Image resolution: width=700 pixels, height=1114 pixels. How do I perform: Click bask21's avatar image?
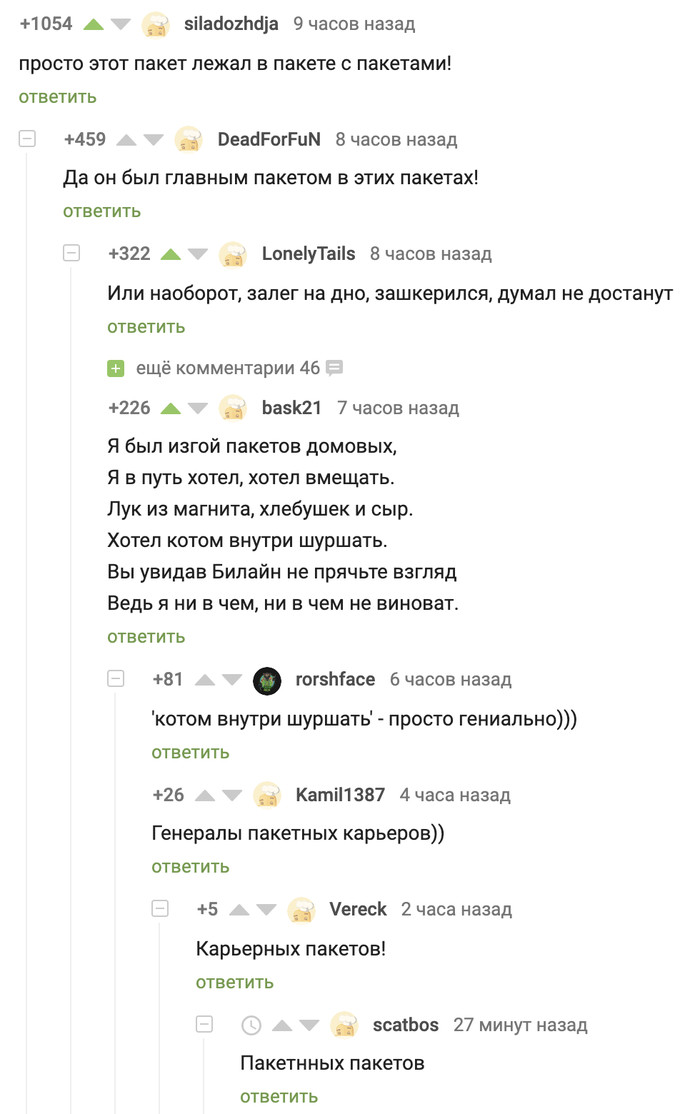(235, 407)
